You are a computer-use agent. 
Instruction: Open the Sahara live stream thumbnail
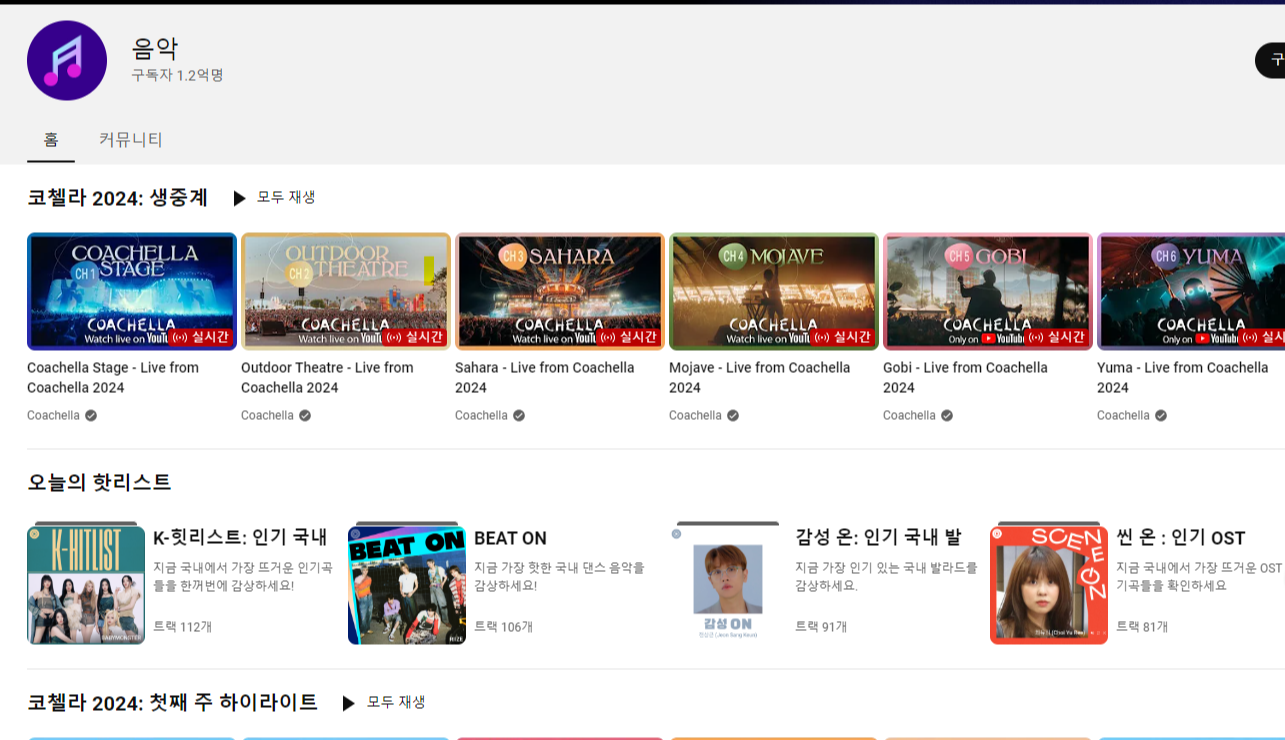[x=560, y=291]
